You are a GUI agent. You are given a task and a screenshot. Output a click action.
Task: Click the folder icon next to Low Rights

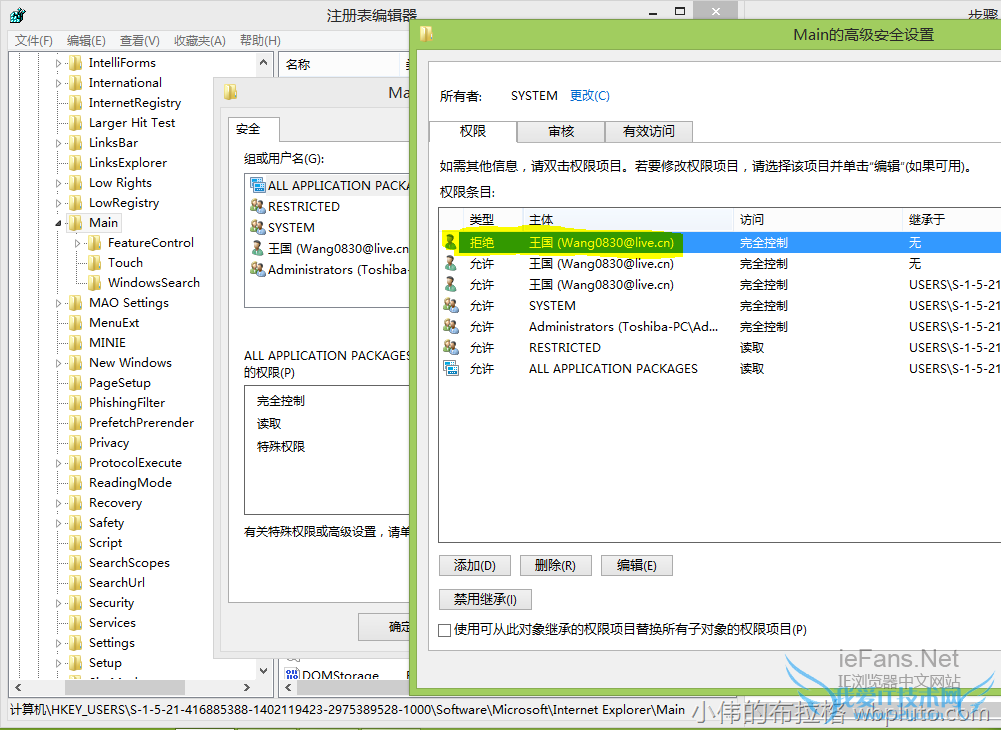[75, 183]
